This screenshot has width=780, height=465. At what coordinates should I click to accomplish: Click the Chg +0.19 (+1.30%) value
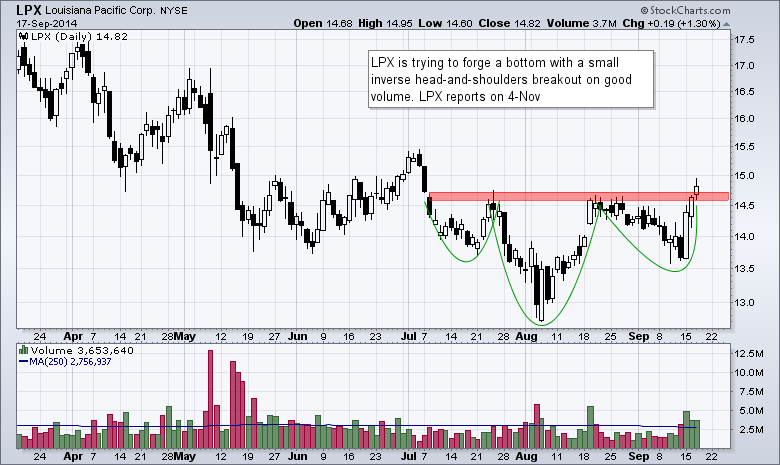(672, 23)
